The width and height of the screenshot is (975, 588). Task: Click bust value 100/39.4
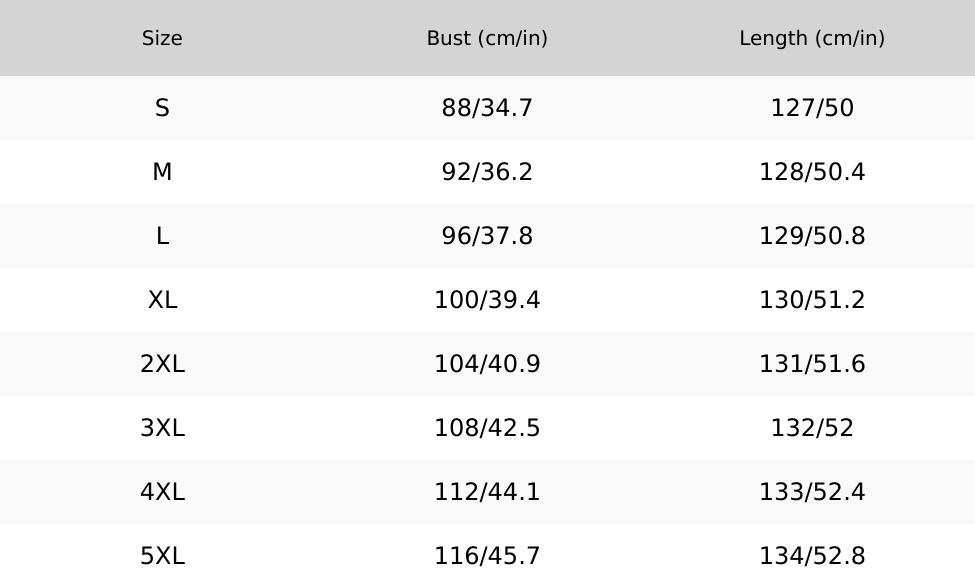click(487, 300)
